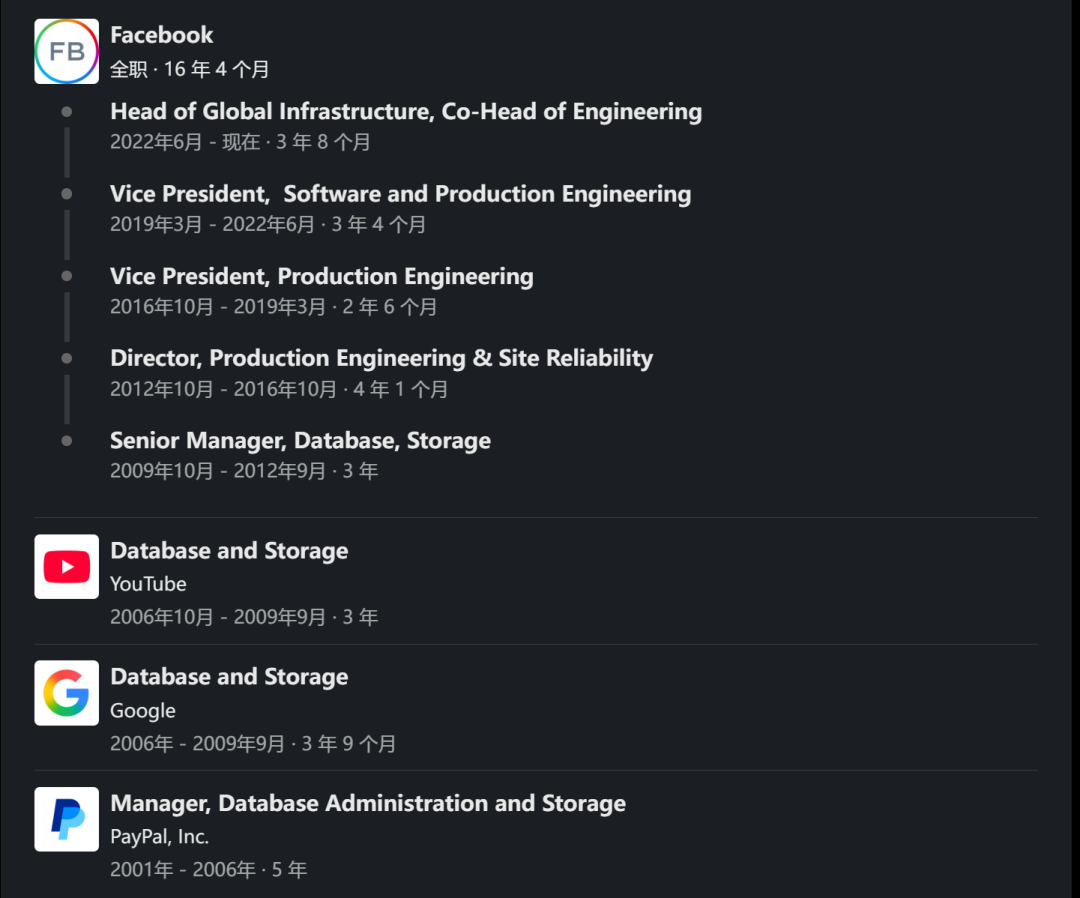
Task: Click the PayPal, Inc. company name
Action: pyautogui.click(x=159, y=837)
